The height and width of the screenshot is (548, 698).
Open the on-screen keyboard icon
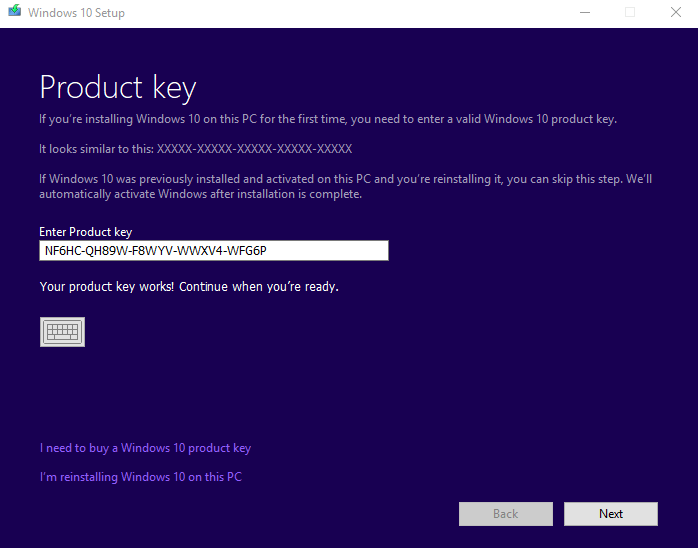(62, 332)
